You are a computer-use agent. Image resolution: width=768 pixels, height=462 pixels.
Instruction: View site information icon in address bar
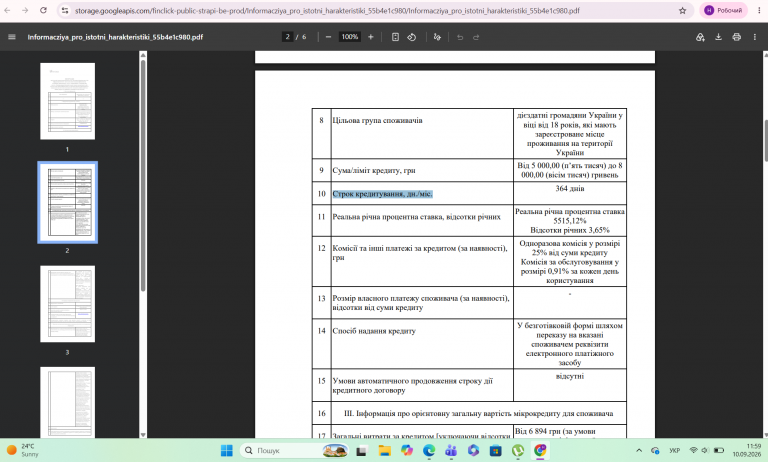65,10
